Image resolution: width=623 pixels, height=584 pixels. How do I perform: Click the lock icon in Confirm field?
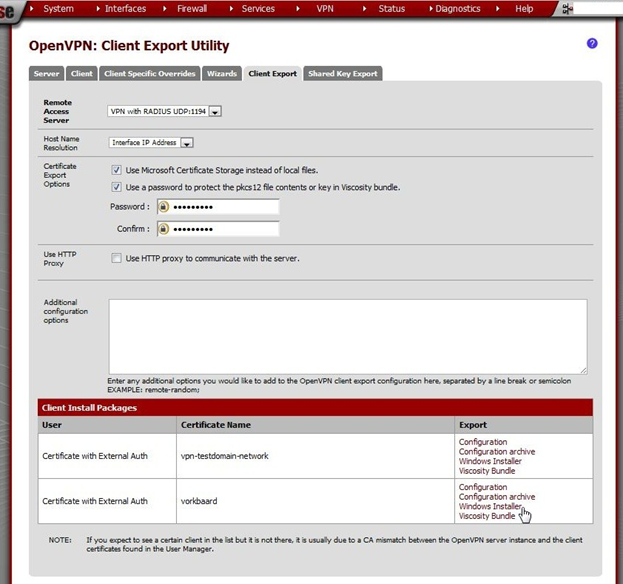(163, 229)
